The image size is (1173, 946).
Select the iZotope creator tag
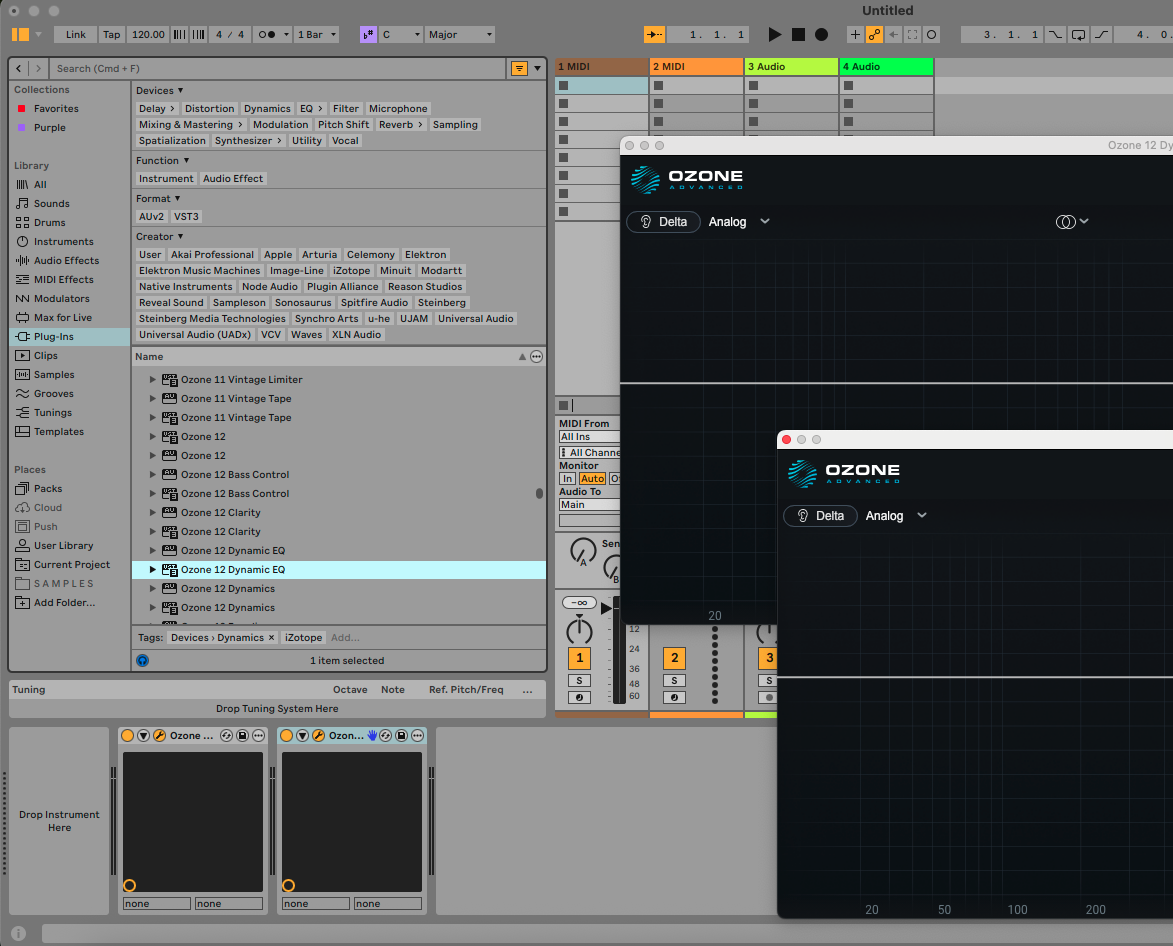352,271
